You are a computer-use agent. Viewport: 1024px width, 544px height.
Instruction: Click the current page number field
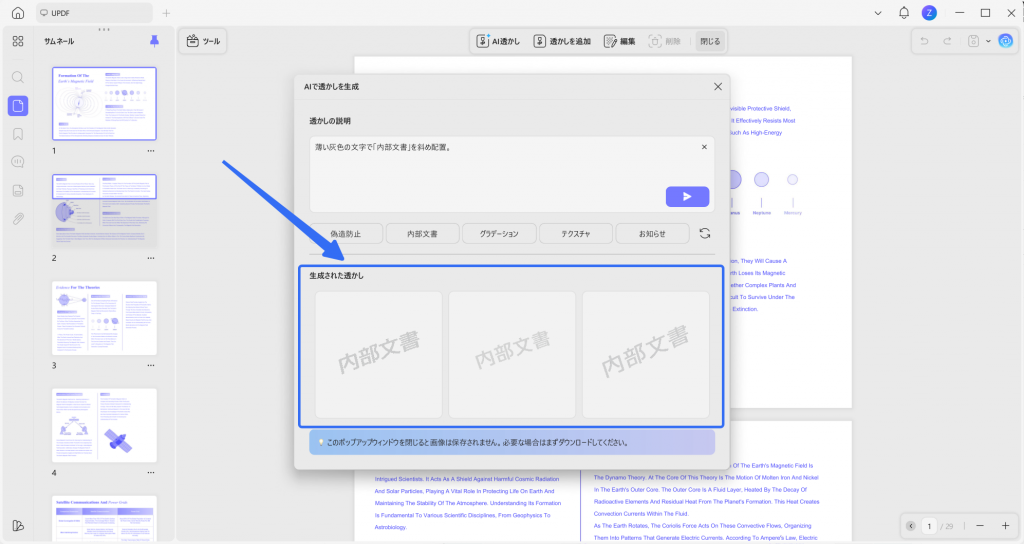[x=929, y=526]
